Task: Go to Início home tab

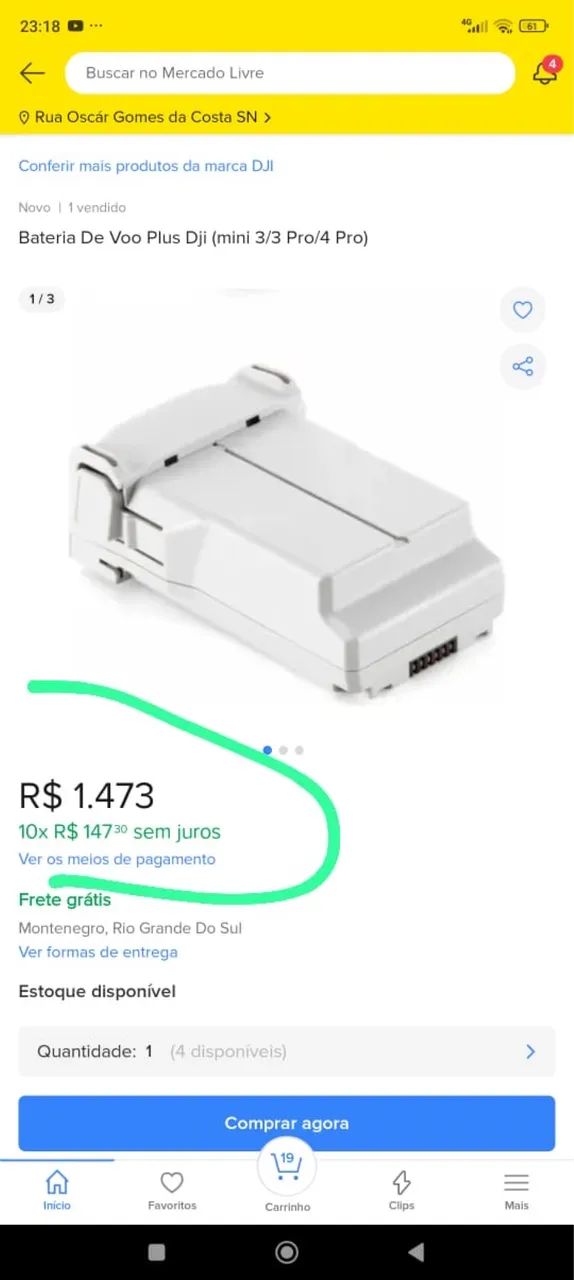Action: tap(57, 1189)
